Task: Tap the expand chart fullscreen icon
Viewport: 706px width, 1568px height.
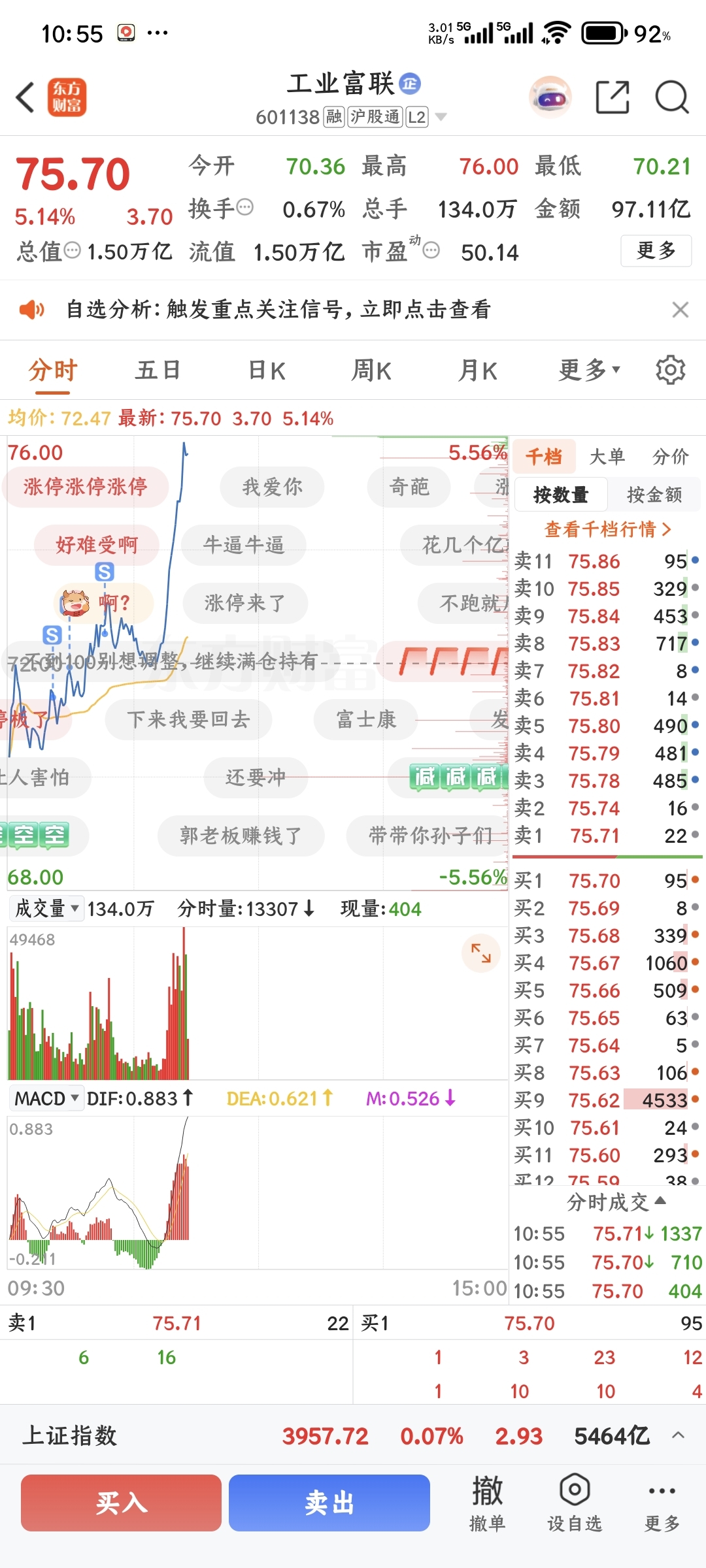Action: coord(481,953)
